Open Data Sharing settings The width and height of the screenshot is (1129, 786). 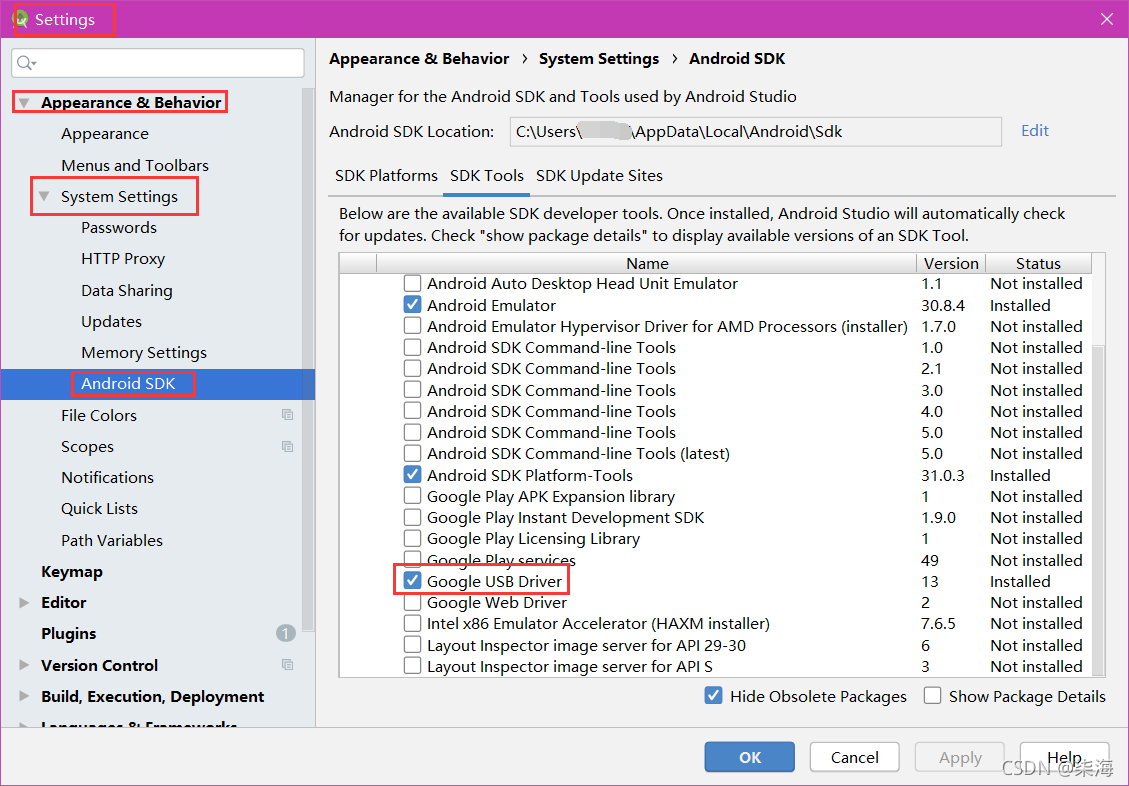[x=127, y=290]
